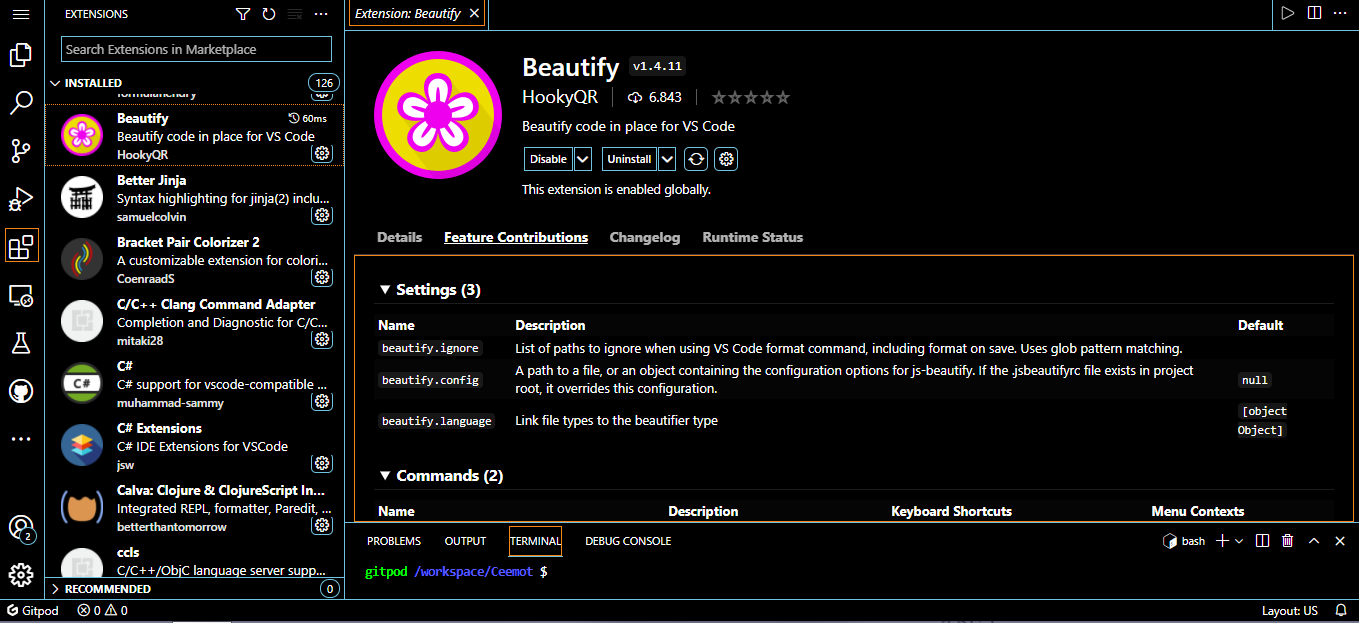Open the Search view
Image resolution: width=1359 pixels, height=623 pixels.
[21, 103]
